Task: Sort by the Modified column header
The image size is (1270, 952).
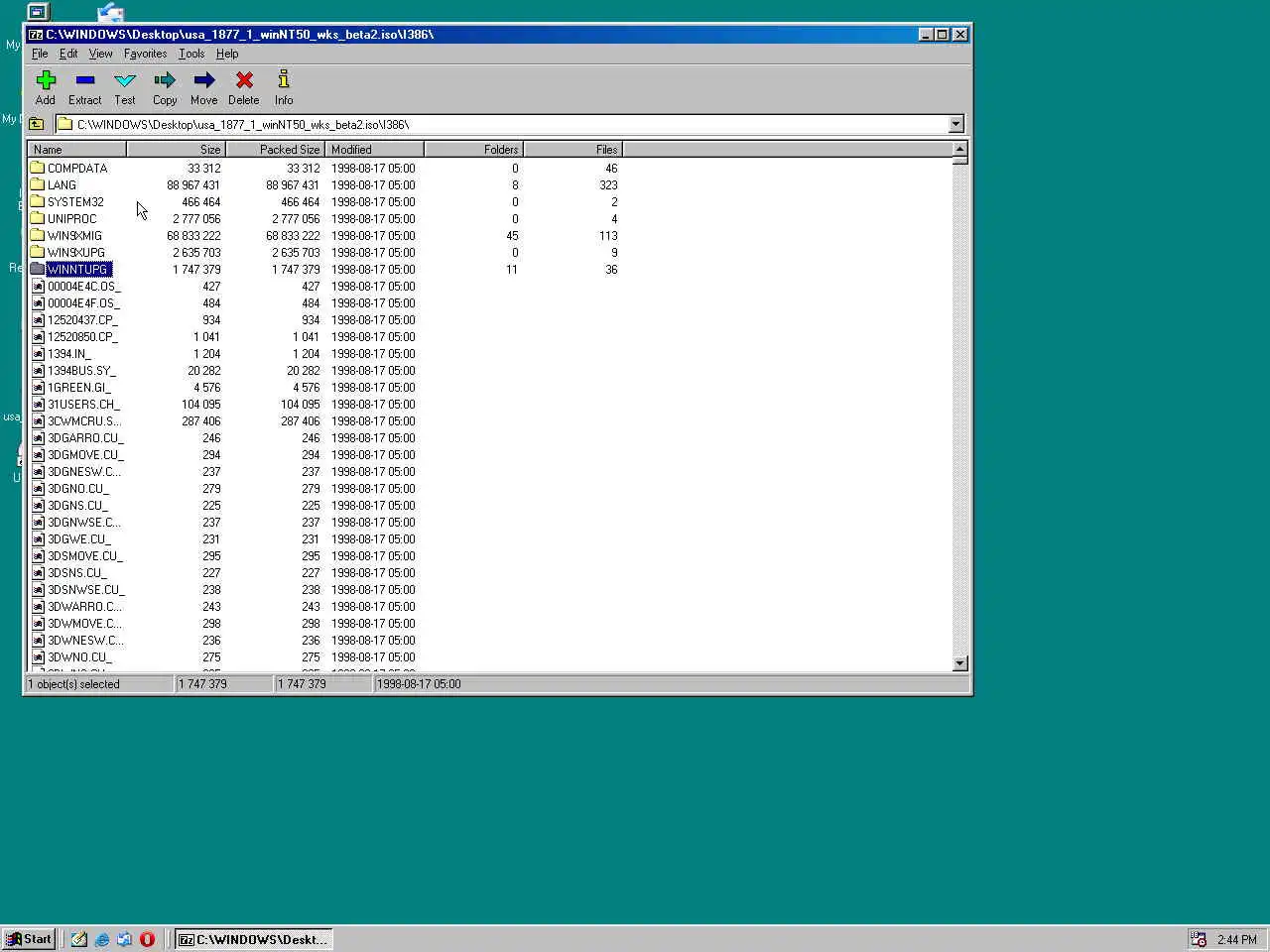Action: [x=375, y=150]
